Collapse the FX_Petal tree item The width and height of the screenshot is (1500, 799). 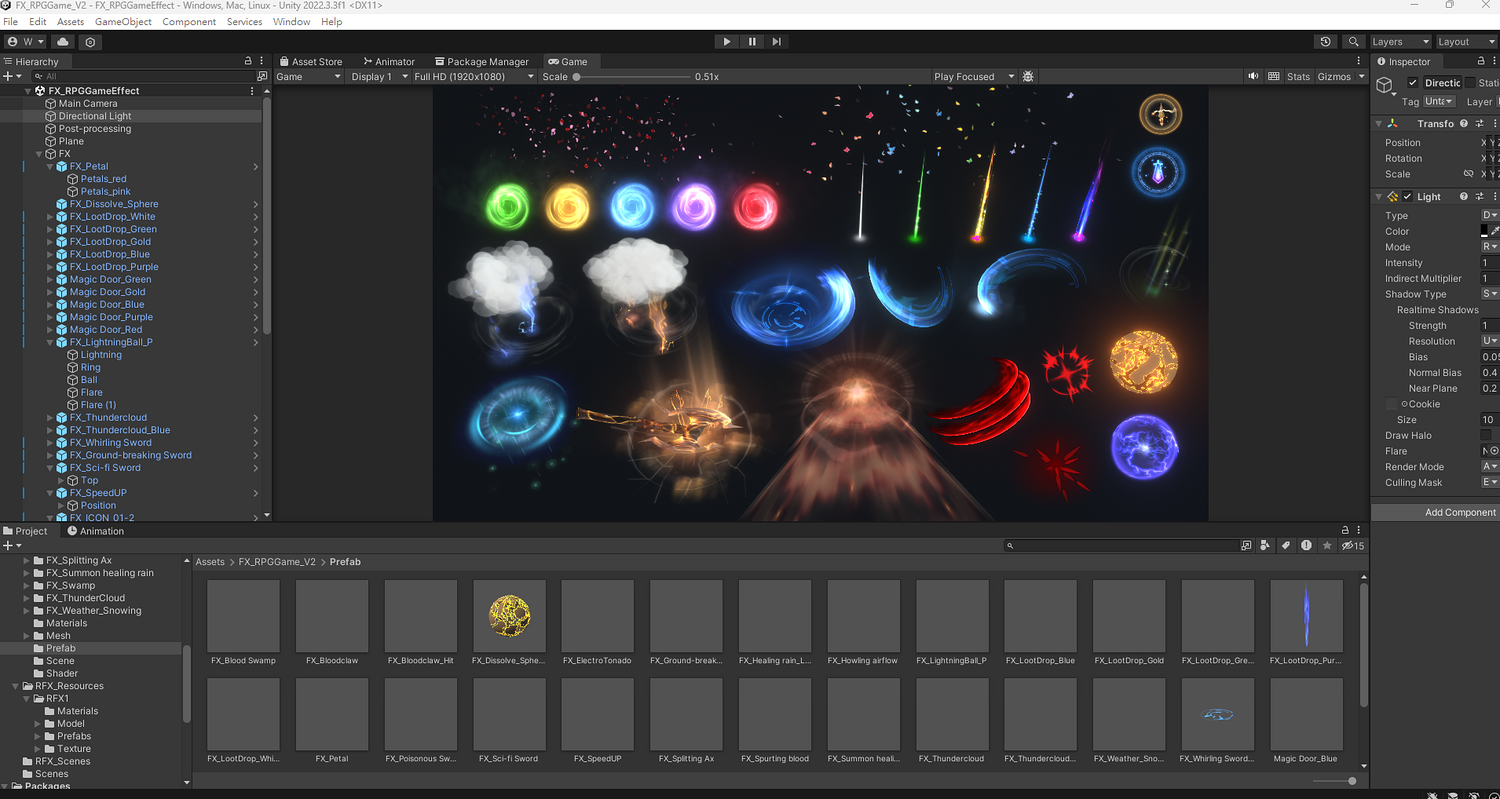coord(50,166)
